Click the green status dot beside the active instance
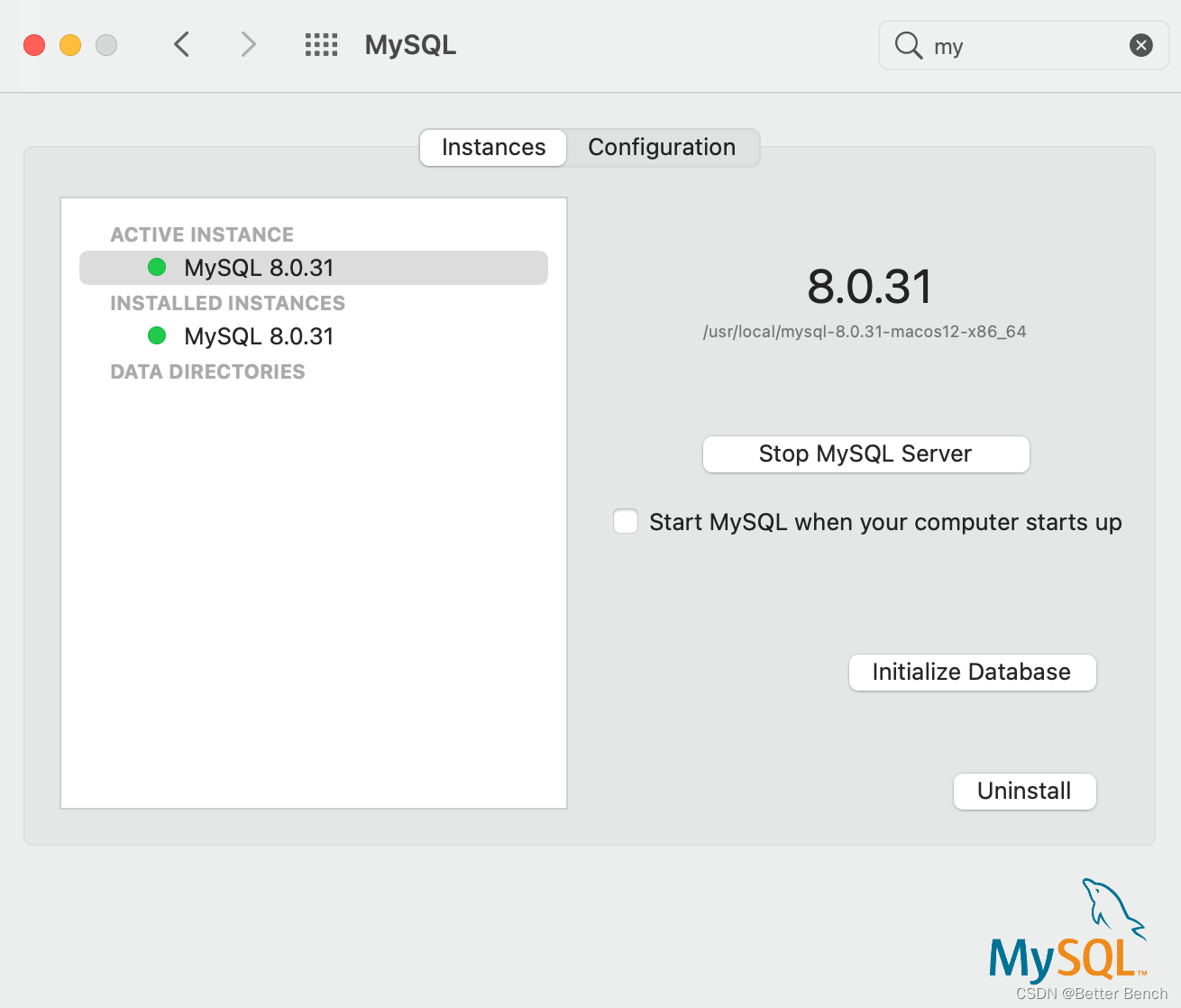1181x1008 pixels. point(157,267)
